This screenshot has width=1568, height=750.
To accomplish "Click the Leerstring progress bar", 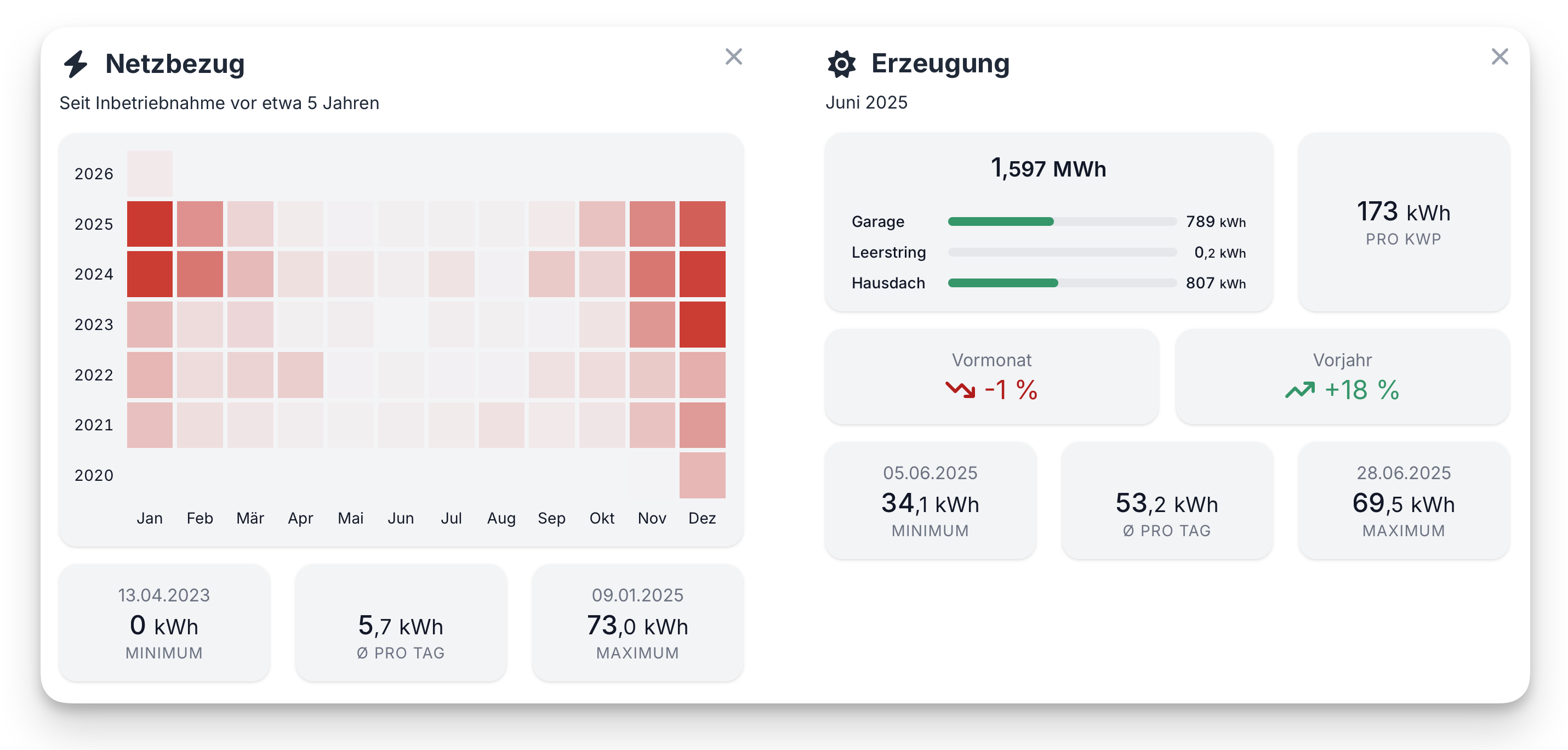I will pos(1062,252).
